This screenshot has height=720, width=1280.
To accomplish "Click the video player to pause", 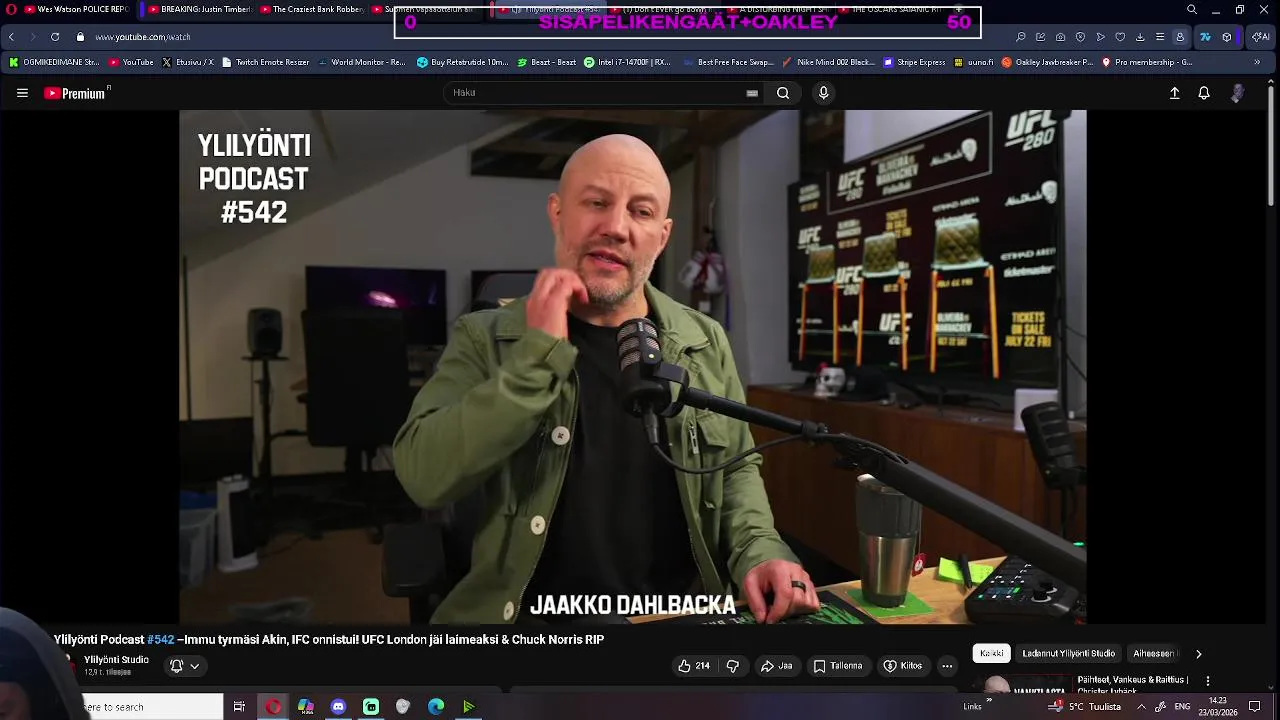I will 632,366.
